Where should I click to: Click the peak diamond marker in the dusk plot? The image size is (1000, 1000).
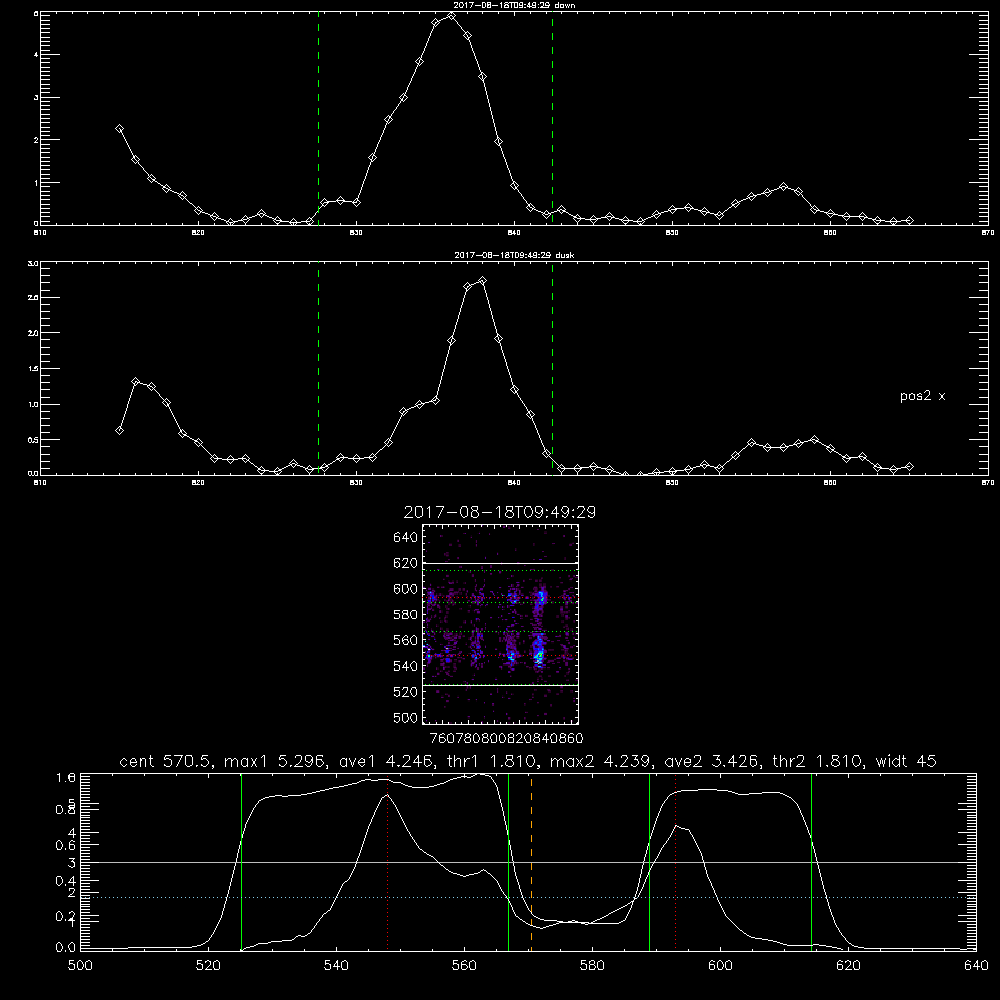tap(483, 280)
